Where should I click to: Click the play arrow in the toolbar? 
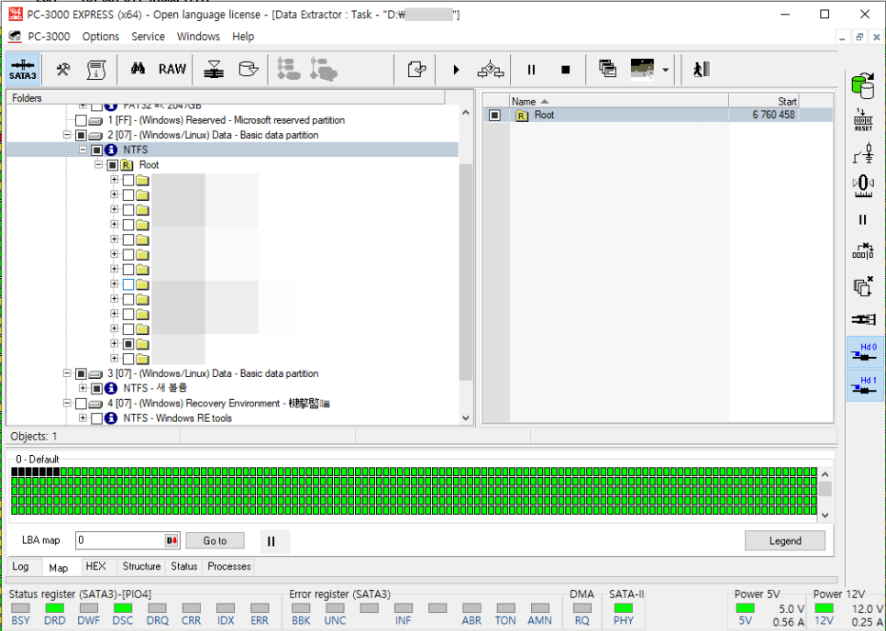[456, 69]
